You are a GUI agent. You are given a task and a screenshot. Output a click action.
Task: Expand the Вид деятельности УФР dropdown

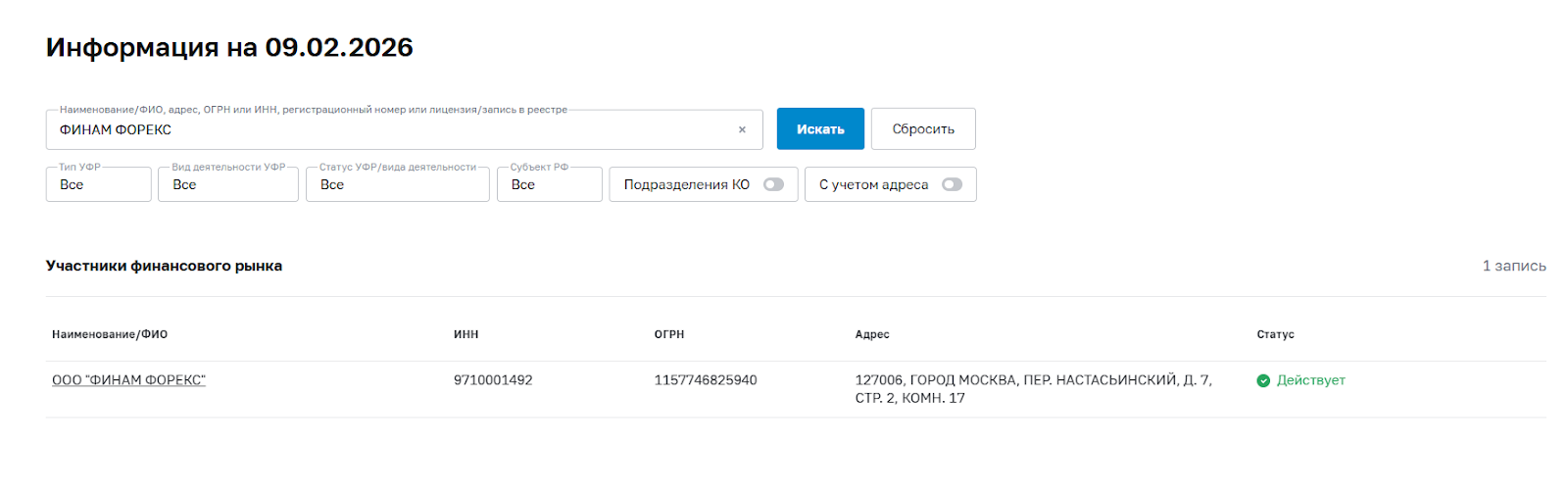227,184
